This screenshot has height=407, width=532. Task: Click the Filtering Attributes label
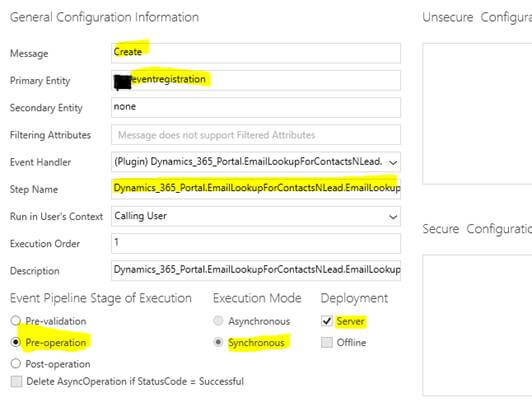[51, 135]
